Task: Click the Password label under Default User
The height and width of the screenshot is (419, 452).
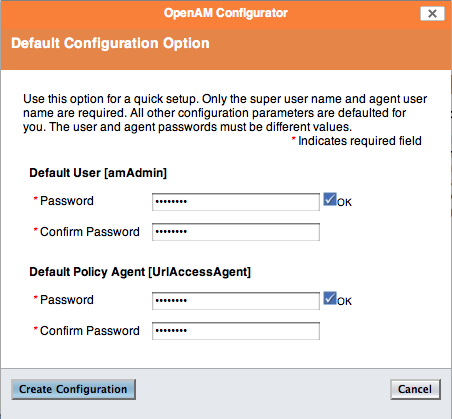Action: pos(67,201)
